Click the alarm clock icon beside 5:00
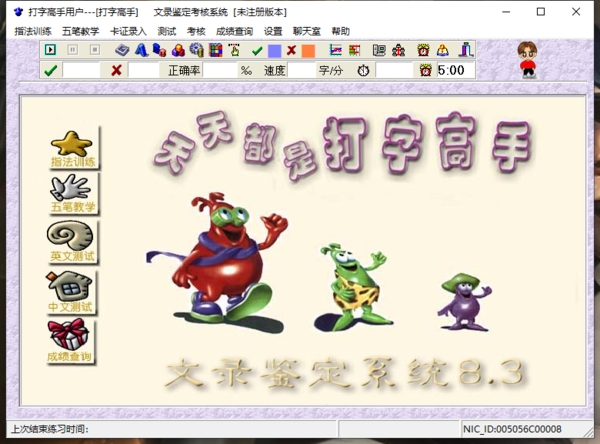Image resolution: width=600 pixels, height=444 pixels. pos(425,70)
